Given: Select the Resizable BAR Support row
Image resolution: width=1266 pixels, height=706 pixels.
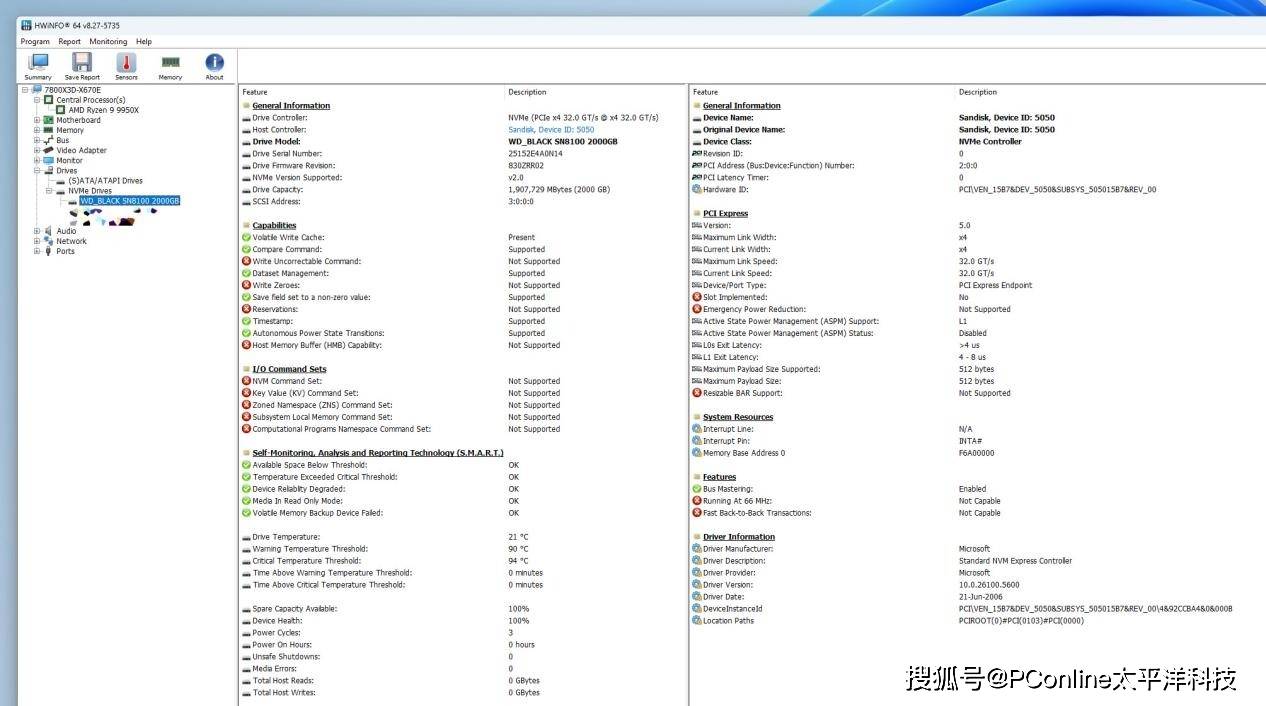Looking at the screenshot, I should [x=976, y=393].
